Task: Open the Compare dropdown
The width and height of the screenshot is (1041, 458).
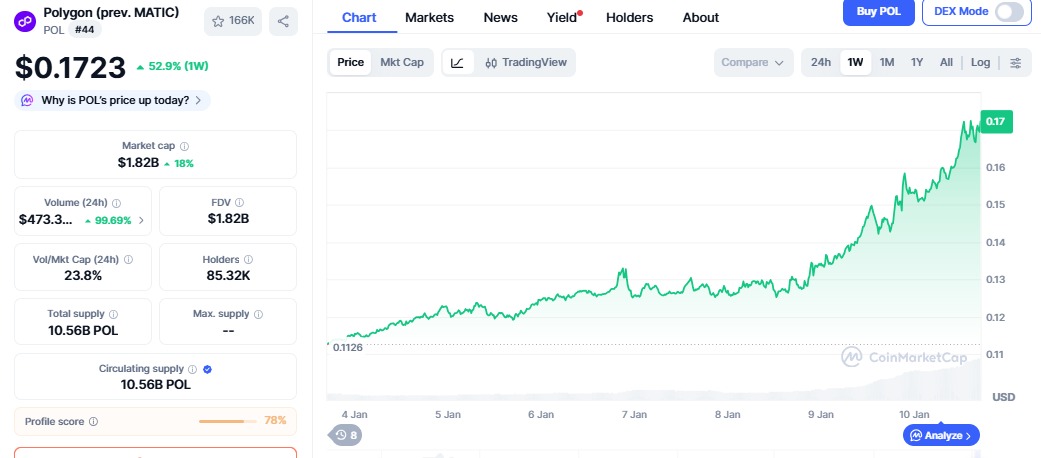Action: click(754, 62)
